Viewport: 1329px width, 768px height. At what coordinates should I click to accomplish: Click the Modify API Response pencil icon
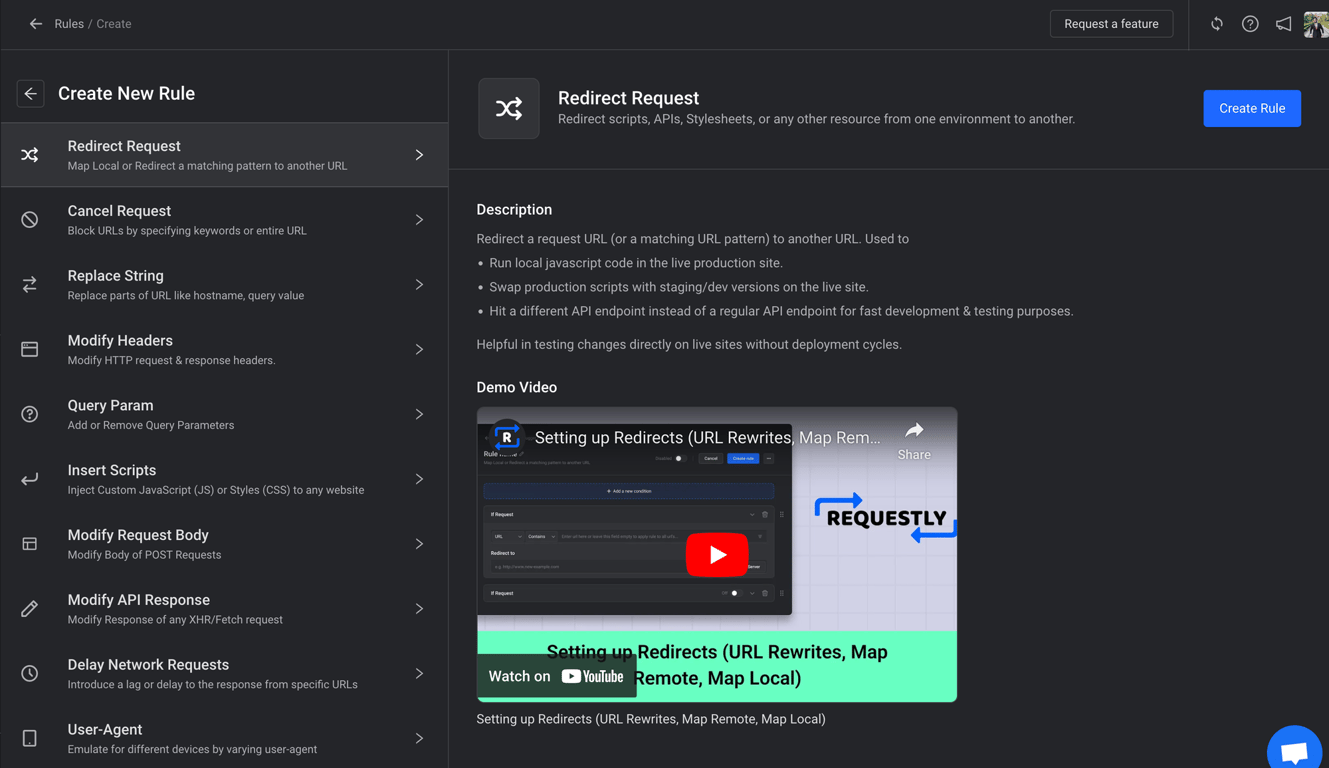pos(30,609)
